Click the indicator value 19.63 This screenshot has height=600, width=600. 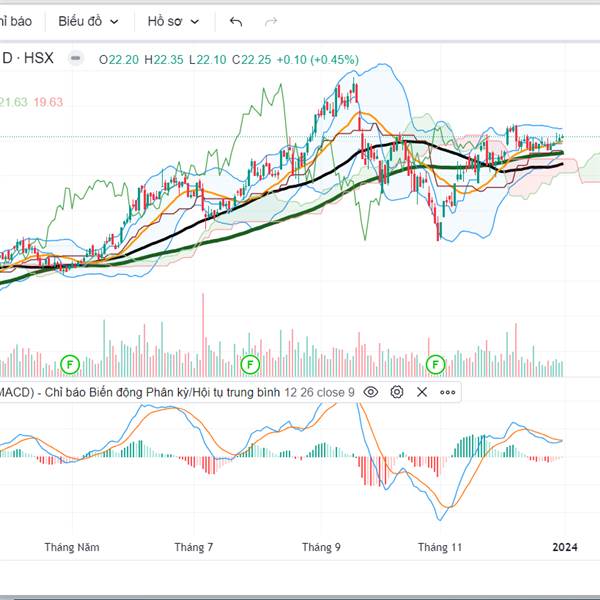[x=48, y=102]
